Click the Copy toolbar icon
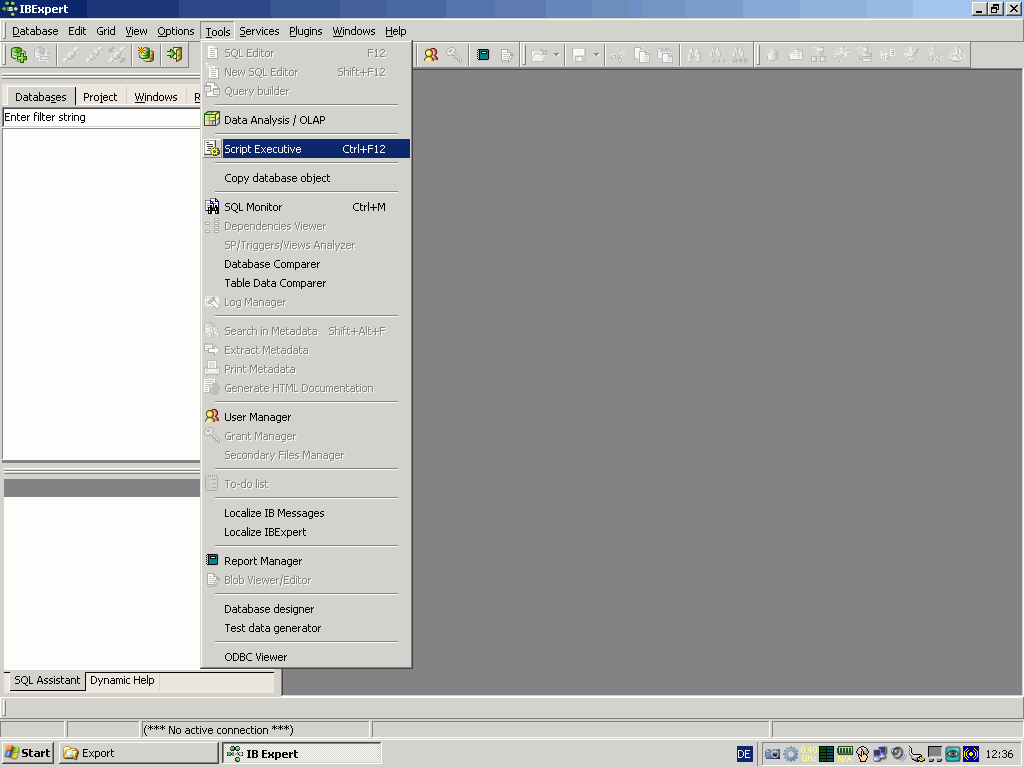1024x768 pixels. (x=642, y=55)
